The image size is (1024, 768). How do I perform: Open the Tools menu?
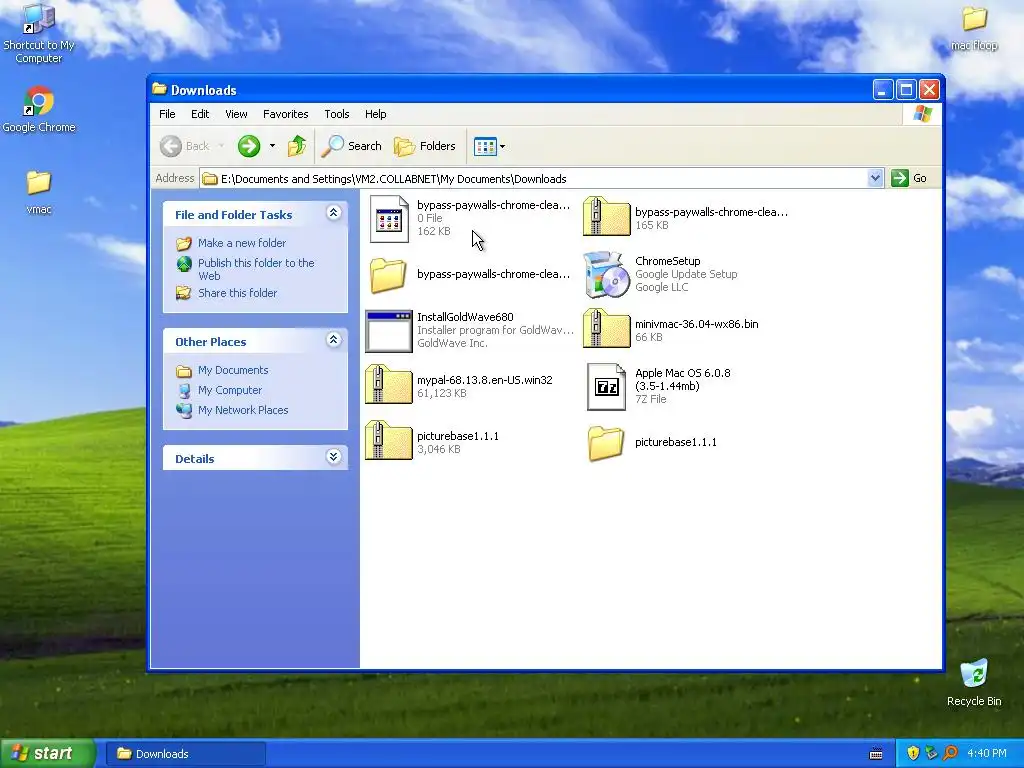(x=336, y=114)
